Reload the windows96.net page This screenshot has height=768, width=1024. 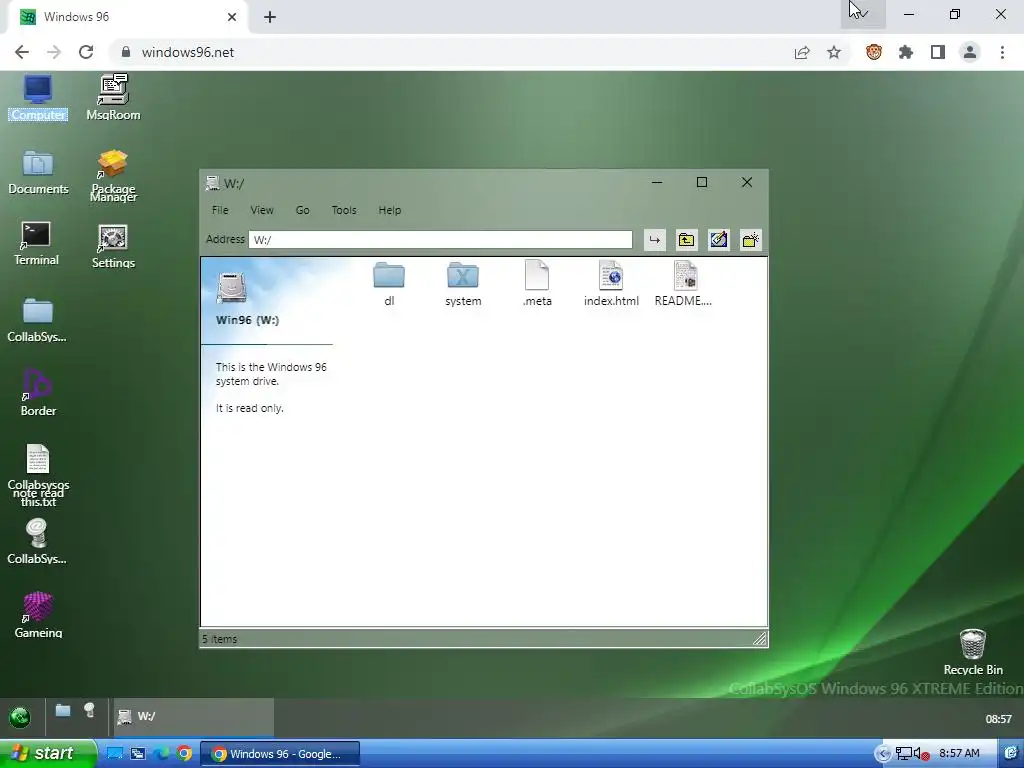point(86,52)
